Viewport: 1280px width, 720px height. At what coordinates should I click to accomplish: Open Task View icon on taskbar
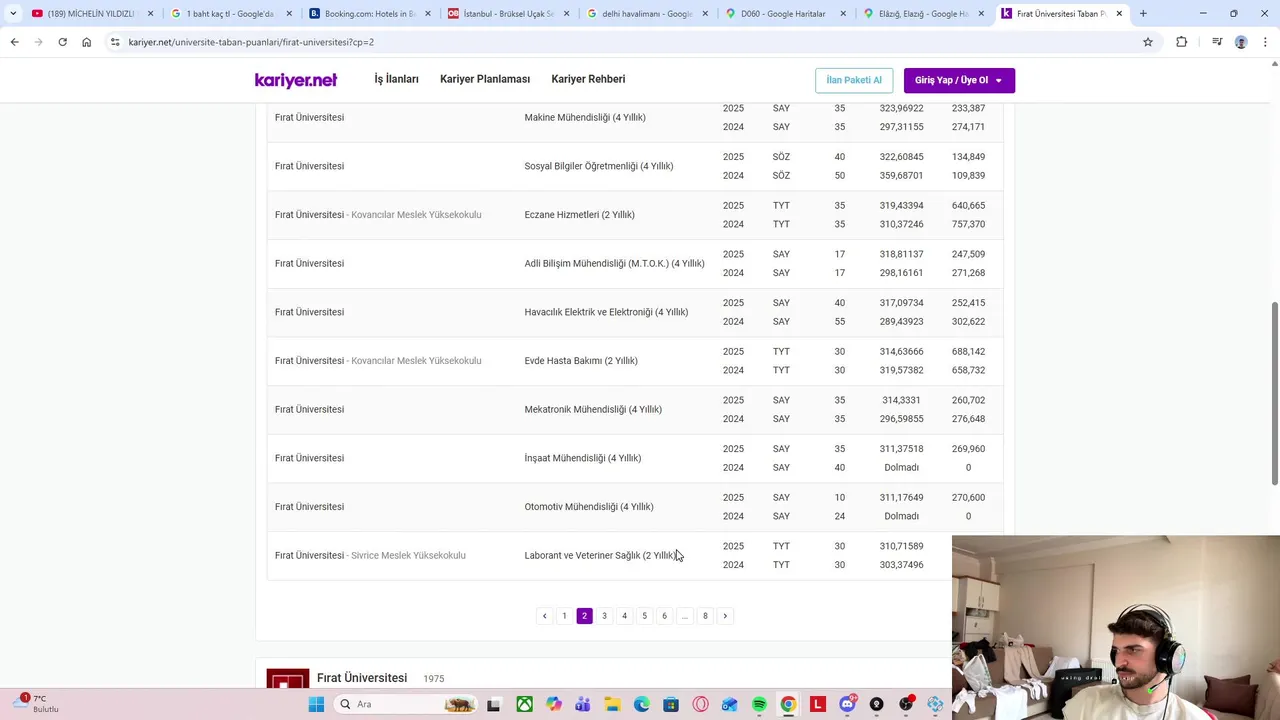493,704
